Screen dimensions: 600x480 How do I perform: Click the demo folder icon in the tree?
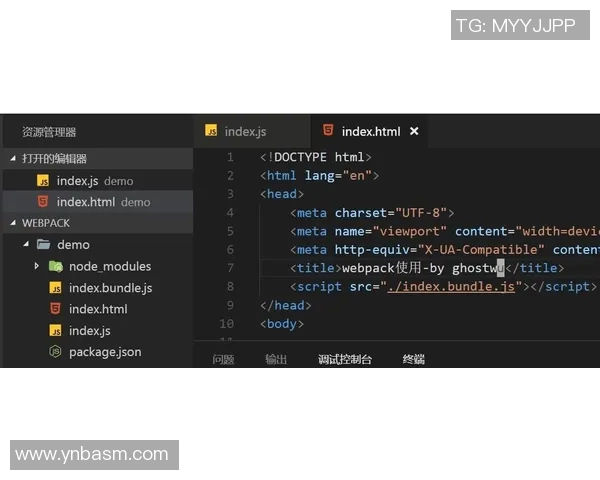coord(43,244)
